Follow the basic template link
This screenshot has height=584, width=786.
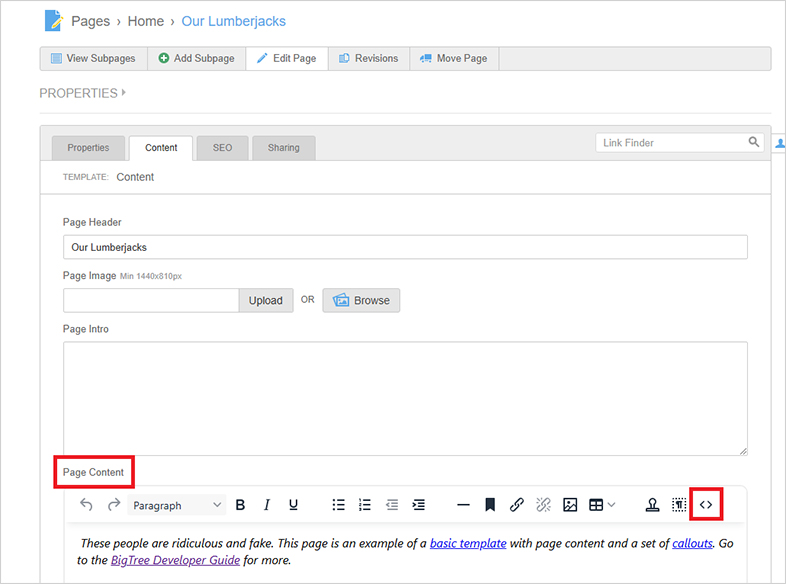tap(468, 543)
